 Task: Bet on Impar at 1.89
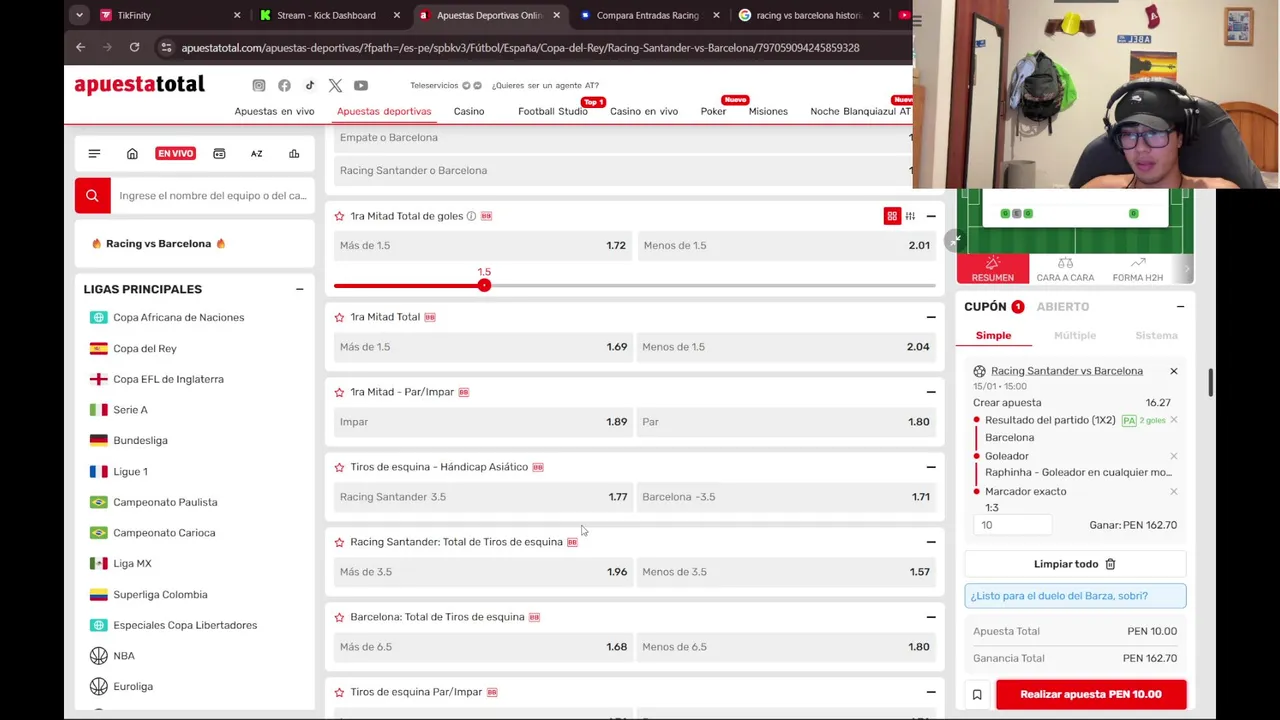pos(483,422)
